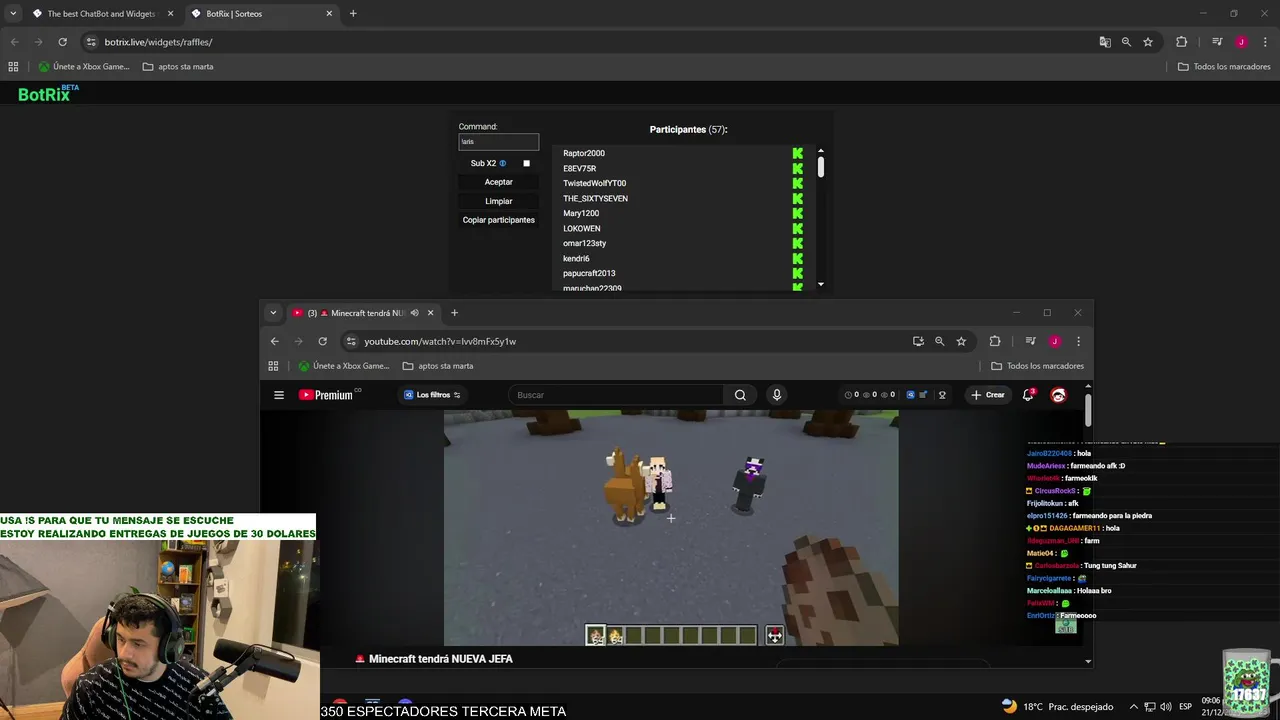Viewport: 1280px width, 720px height.
Task: Click participants list scroll-down arrow
Action: pos(821,284)
